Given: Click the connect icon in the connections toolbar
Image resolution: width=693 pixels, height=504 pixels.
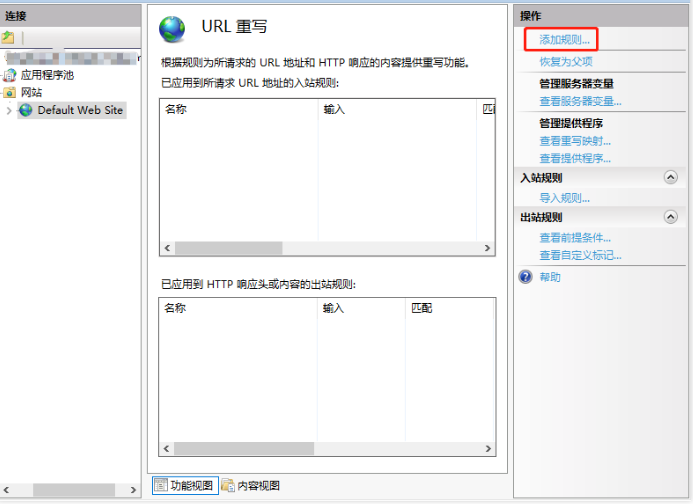Looking at the screenshot, I should tap(9, 38).
